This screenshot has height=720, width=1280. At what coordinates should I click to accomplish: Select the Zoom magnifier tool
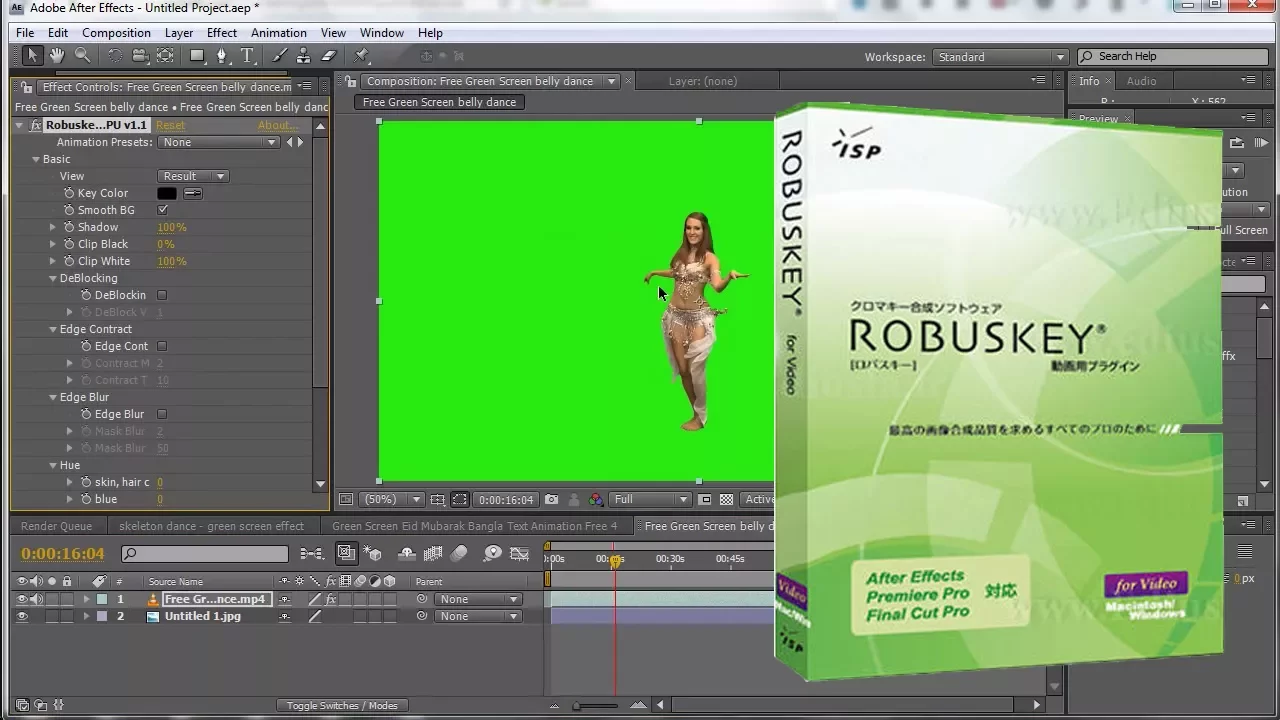point(82,56)
